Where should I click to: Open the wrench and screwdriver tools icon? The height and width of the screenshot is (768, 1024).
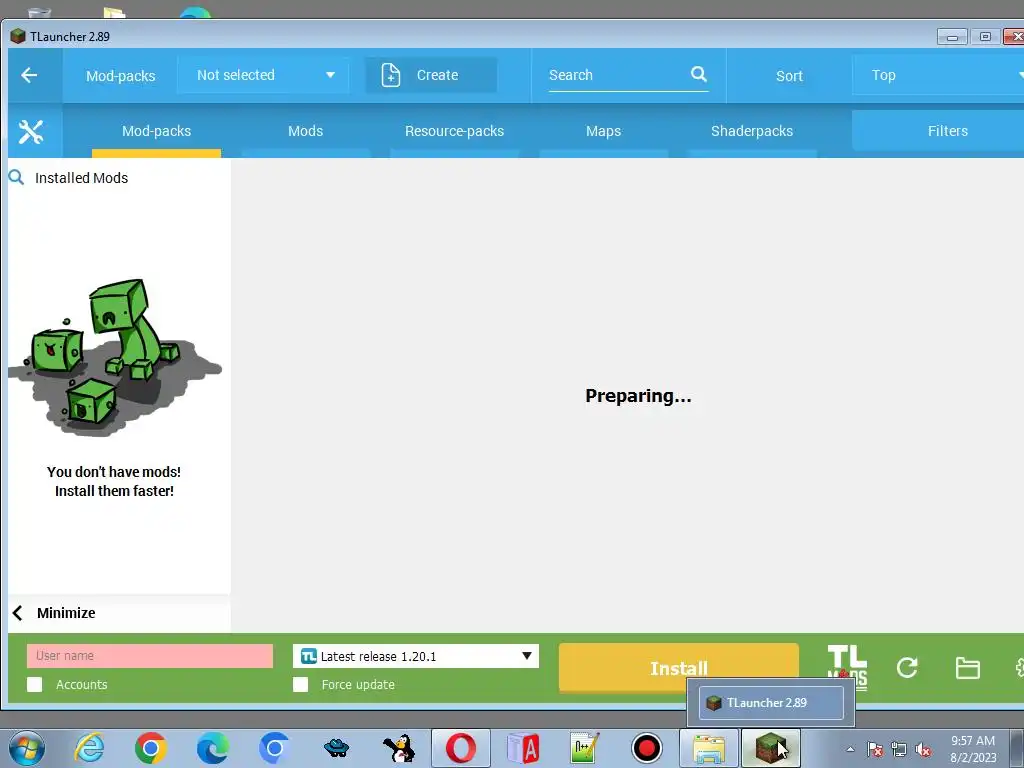(31, 131)
